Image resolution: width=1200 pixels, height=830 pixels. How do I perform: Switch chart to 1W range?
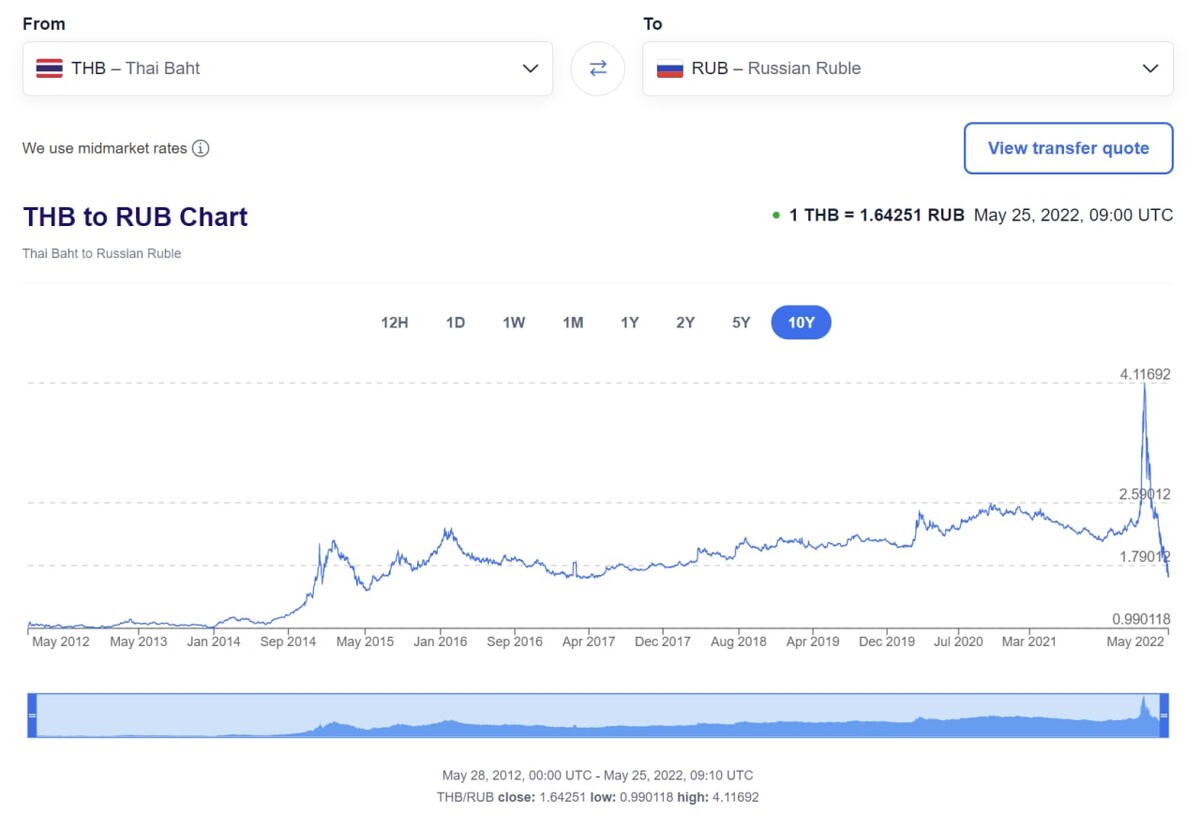(513, 322)
